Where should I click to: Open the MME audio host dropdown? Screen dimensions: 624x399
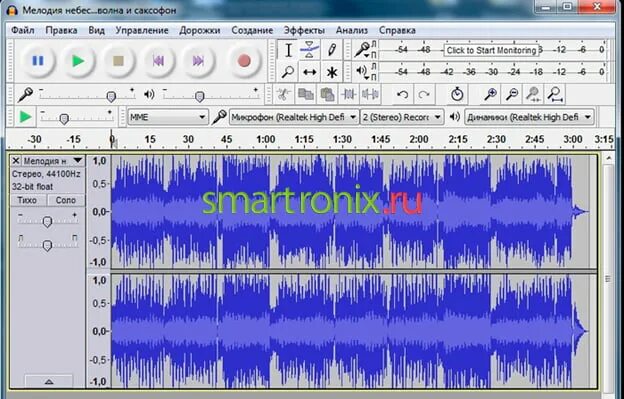pos(168,117)
